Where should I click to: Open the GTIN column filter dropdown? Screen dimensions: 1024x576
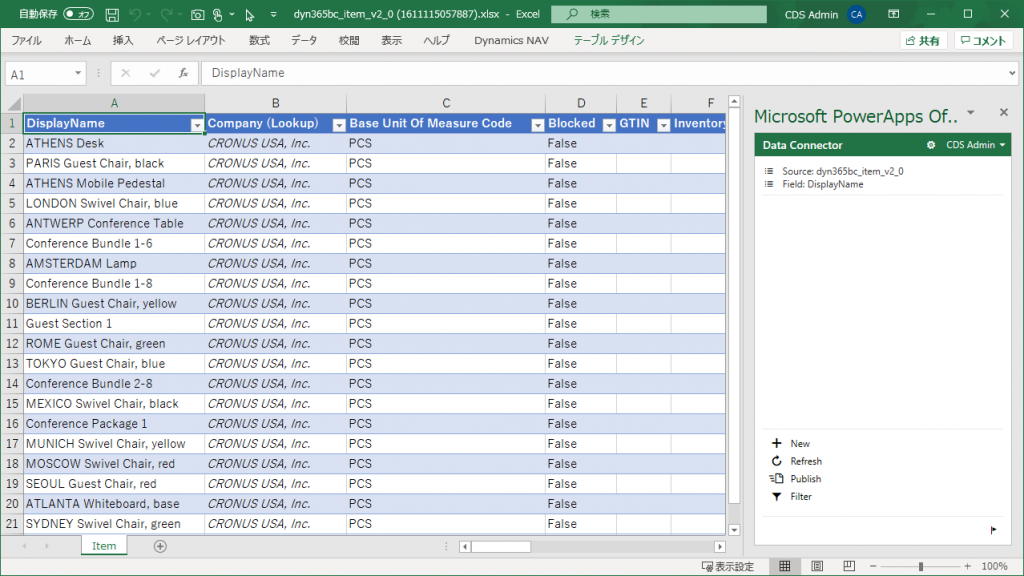[664, 124]
